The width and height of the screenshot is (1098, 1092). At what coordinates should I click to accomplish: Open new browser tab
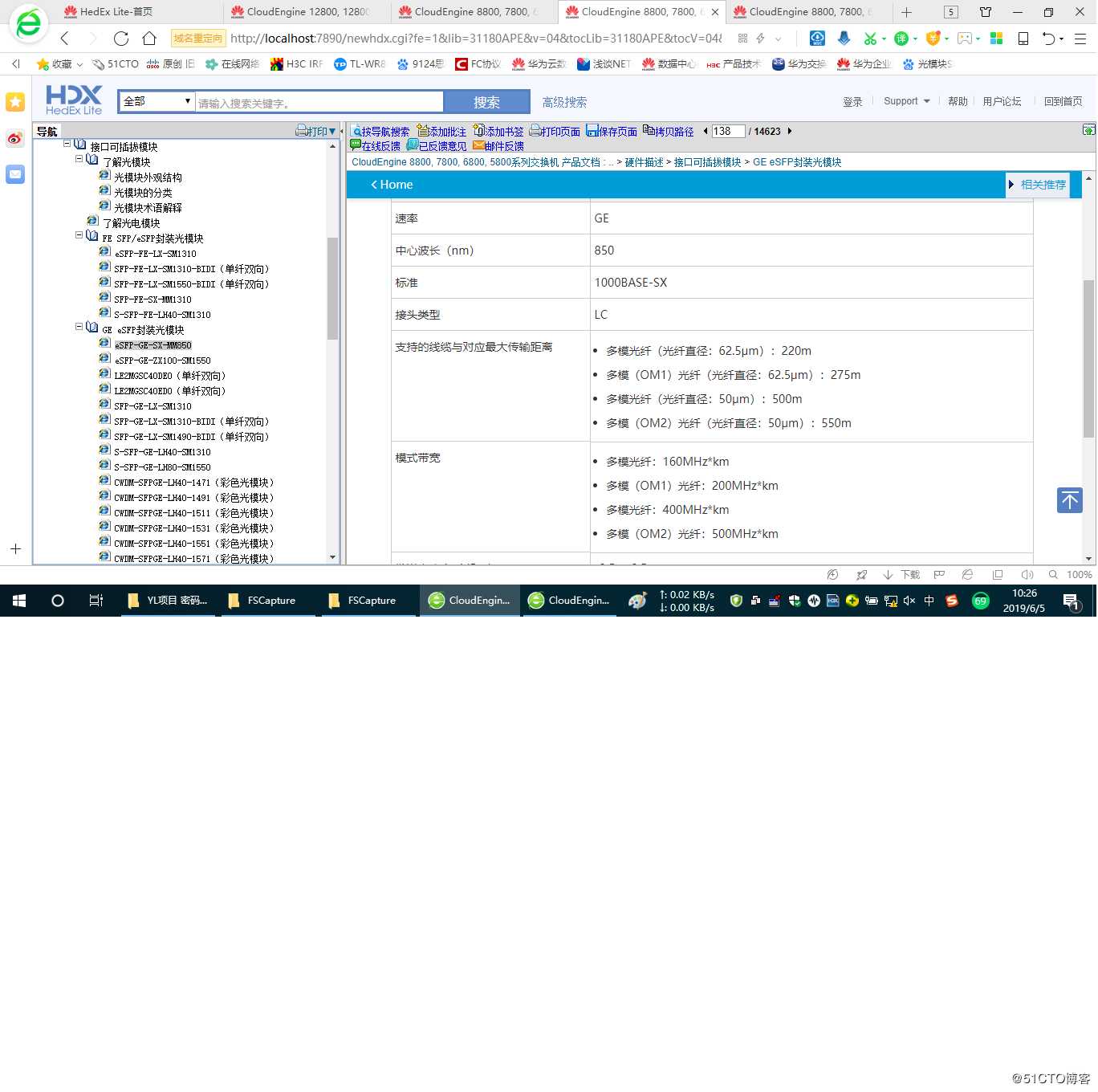[x=906, y=12]
